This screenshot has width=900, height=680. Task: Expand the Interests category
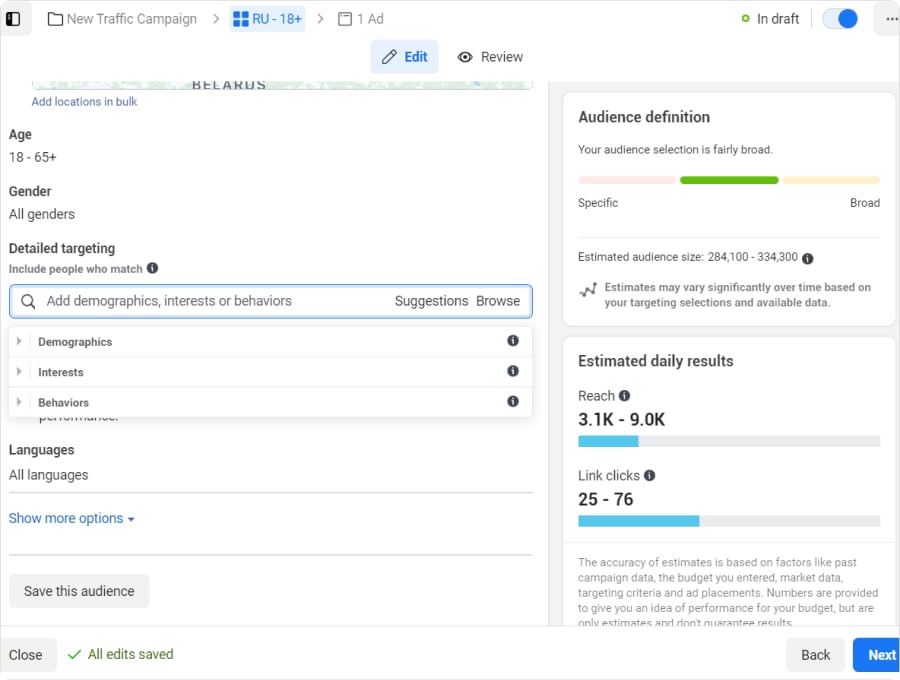(x=19, y=372)
